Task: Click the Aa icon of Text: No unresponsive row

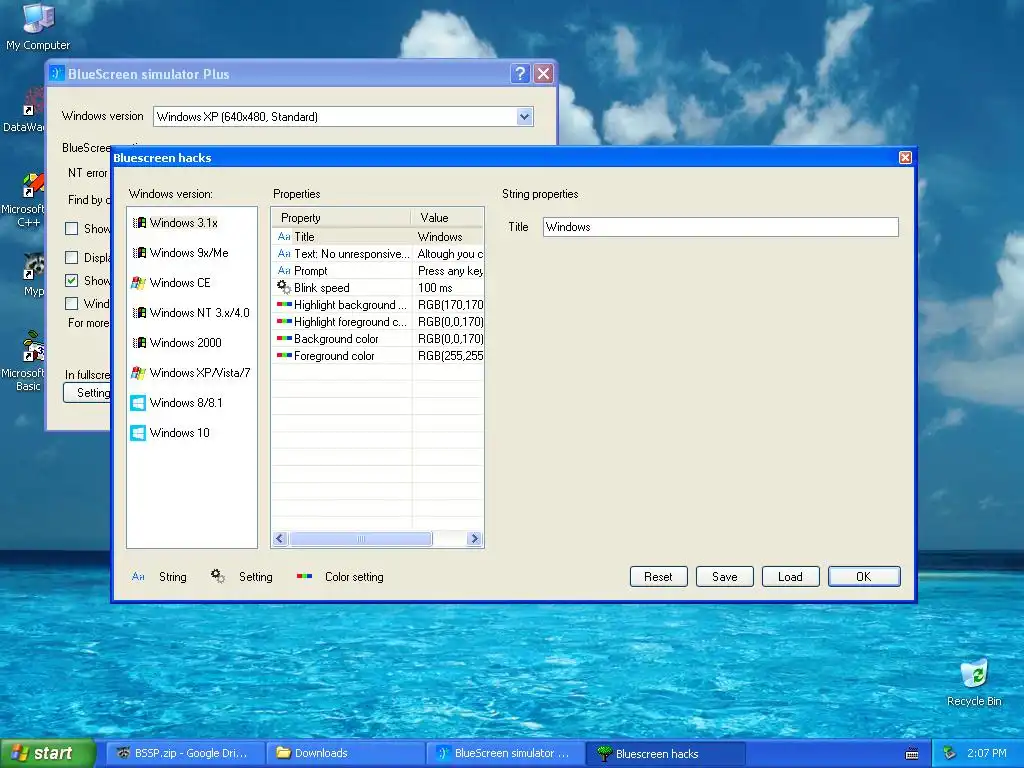Action: (284, 254)
